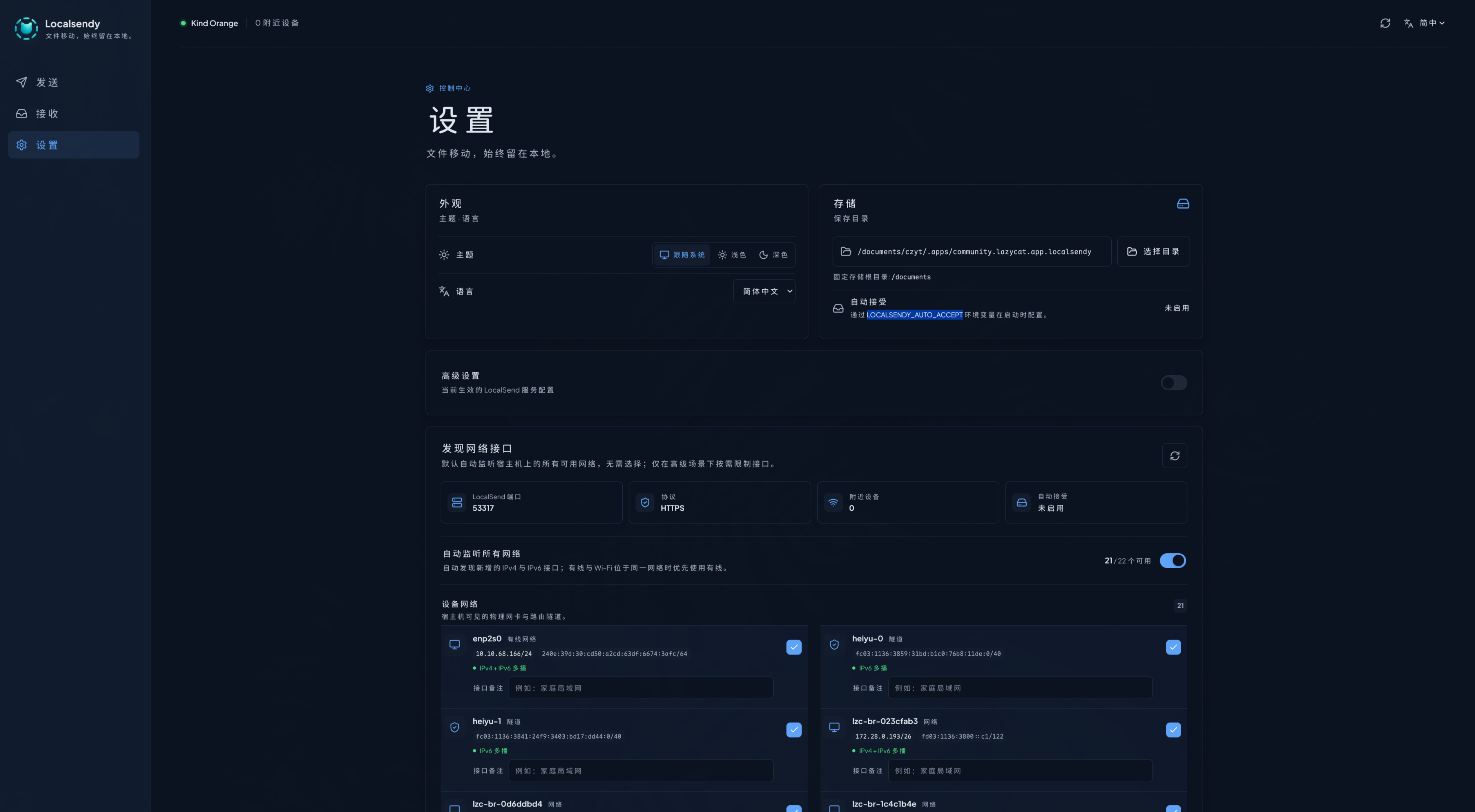This screenshot has height=812, width=1475.
Task: Click the lzc-br-1c4c1b4e interface name
Action: pos(884,804)
